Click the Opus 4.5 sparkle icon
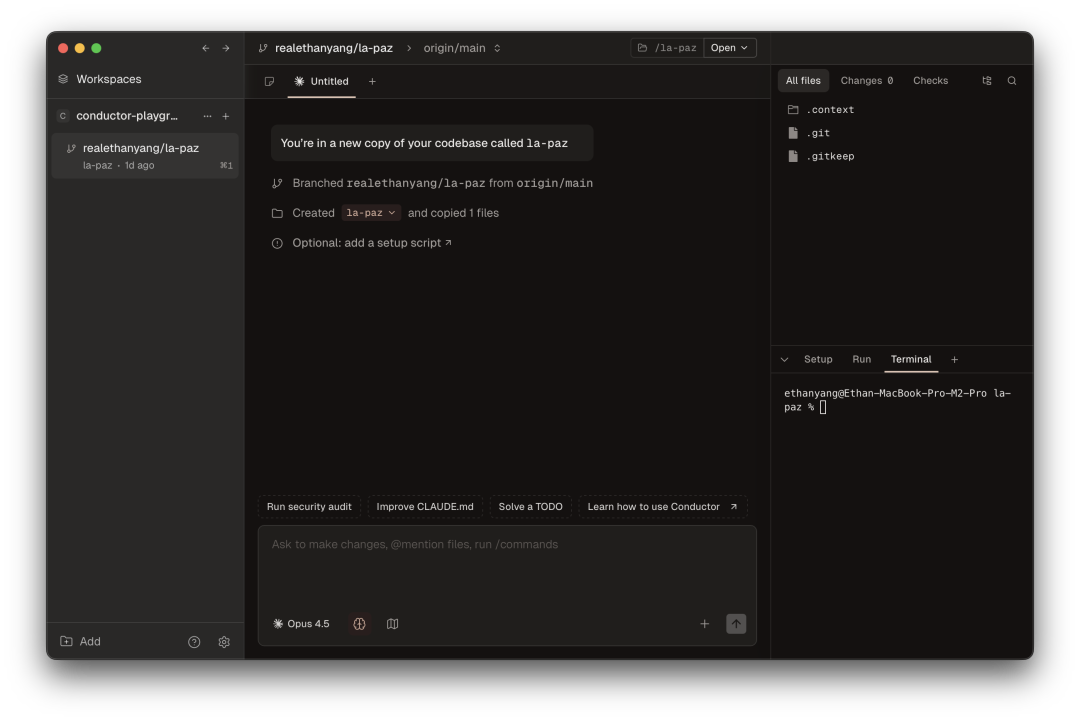 pos(278,624)
